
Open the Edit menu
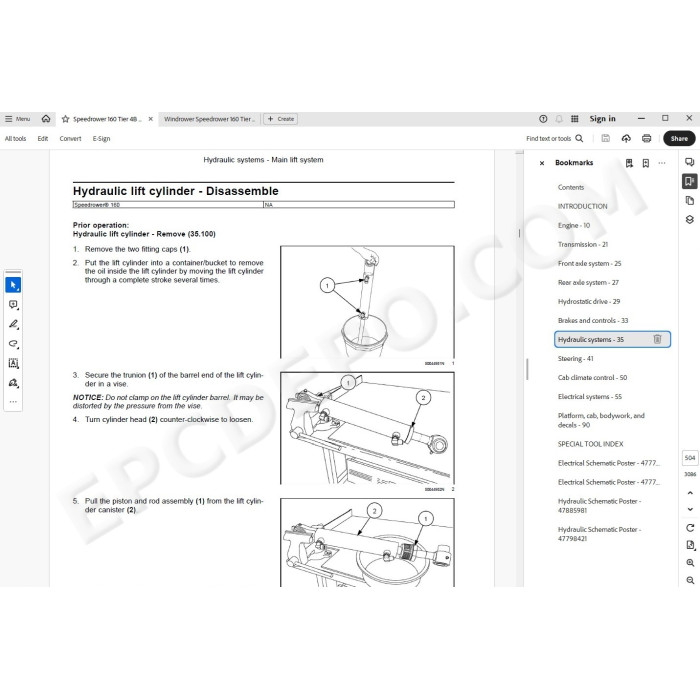point(43,138)
